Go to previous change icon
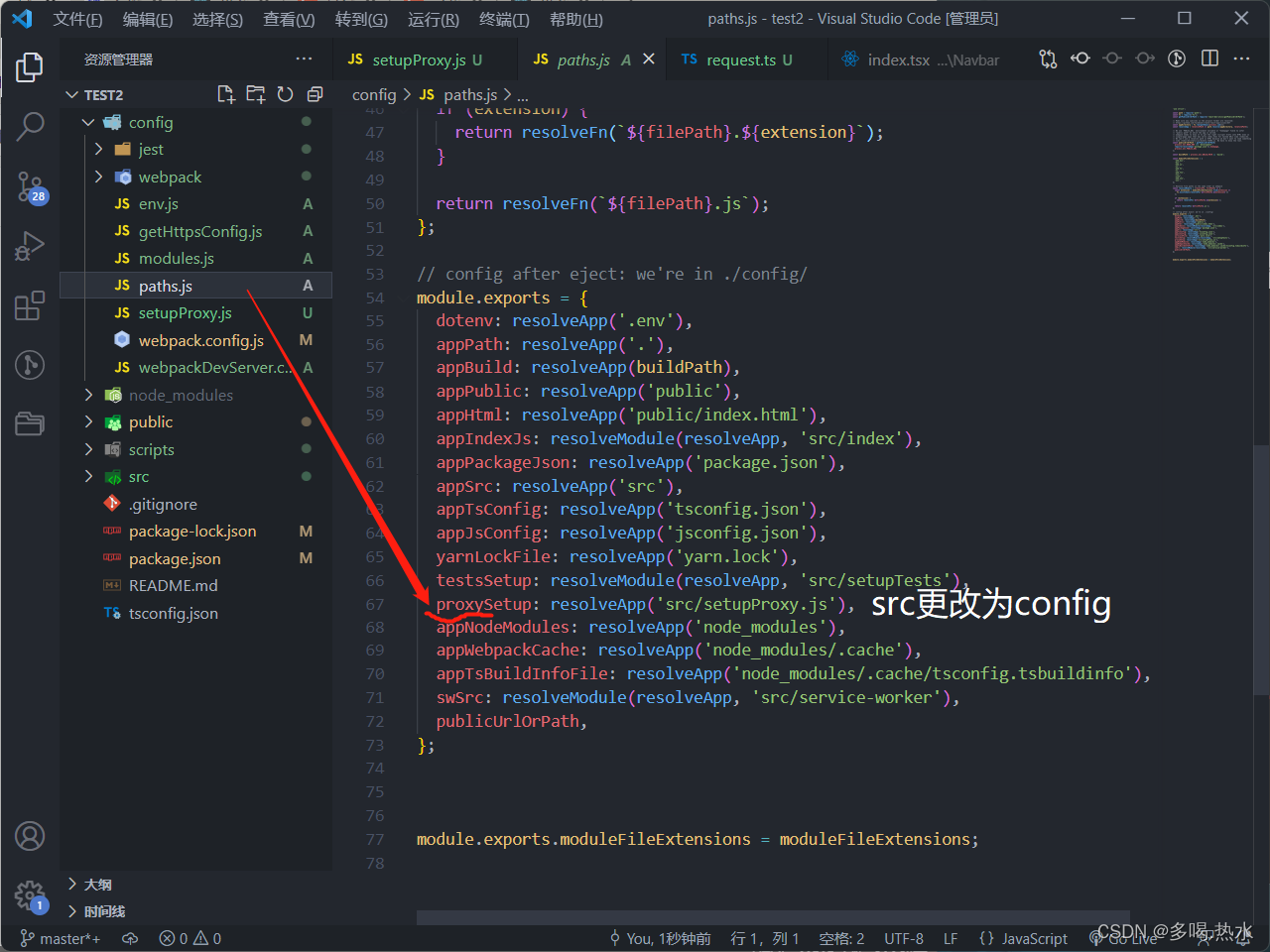Screen dimensions: 1270x952 click(1112, 59)
